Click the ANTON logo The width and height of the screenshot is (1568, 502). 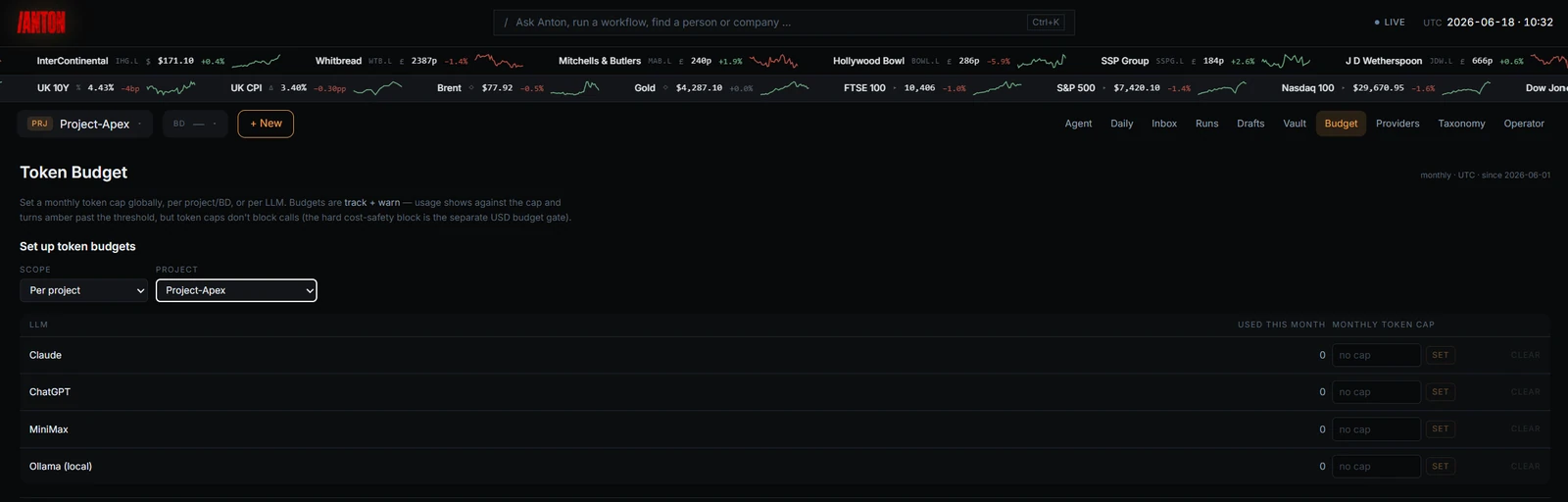41,22
